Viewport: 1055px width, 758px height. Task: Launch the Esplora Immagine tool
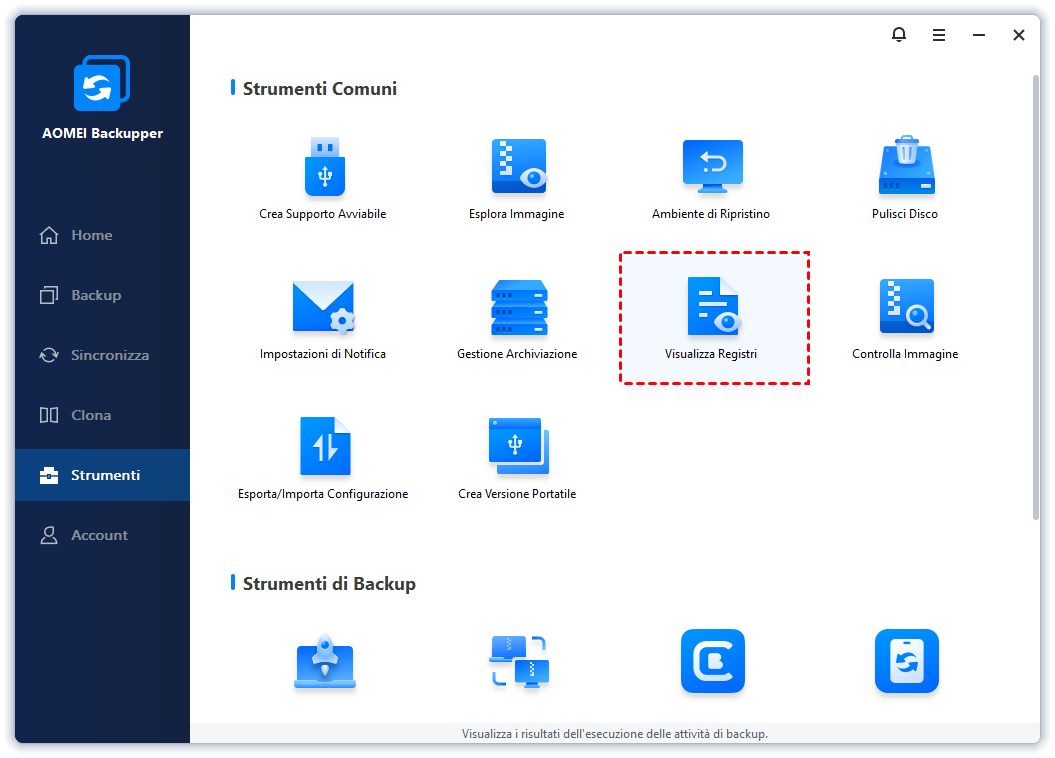tap(517, 179)
